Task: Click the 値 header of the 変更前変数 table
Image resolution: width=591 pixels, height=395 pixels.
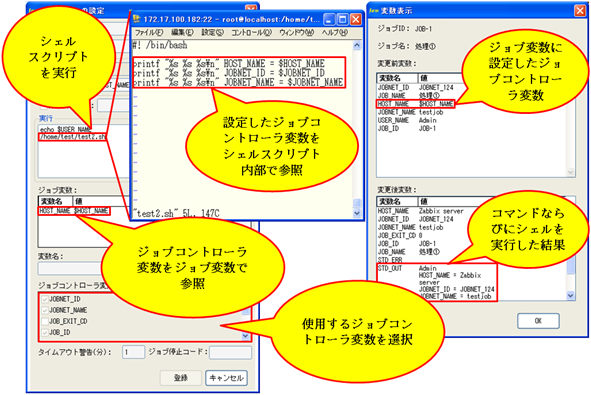Action: [x=441, y=78]
